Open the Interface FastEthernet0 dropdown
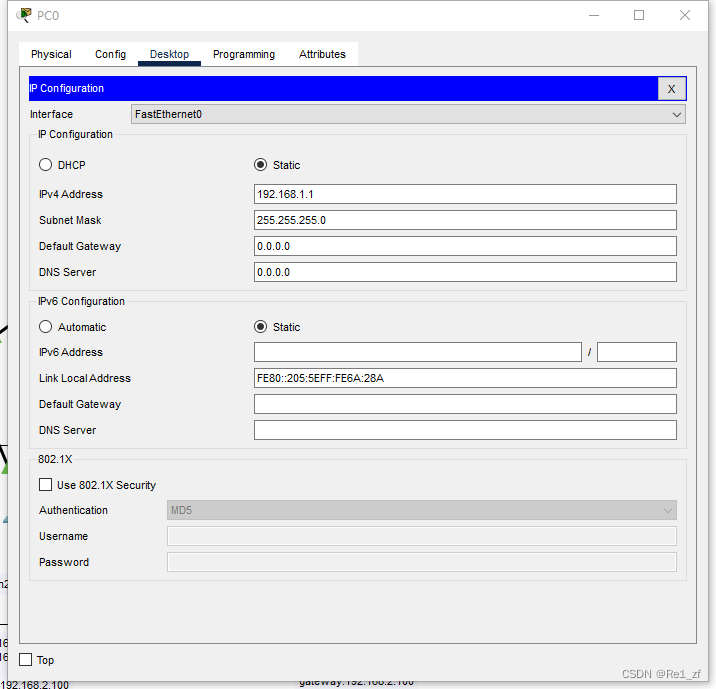This screenshot has width=716, height=689. 408,114
